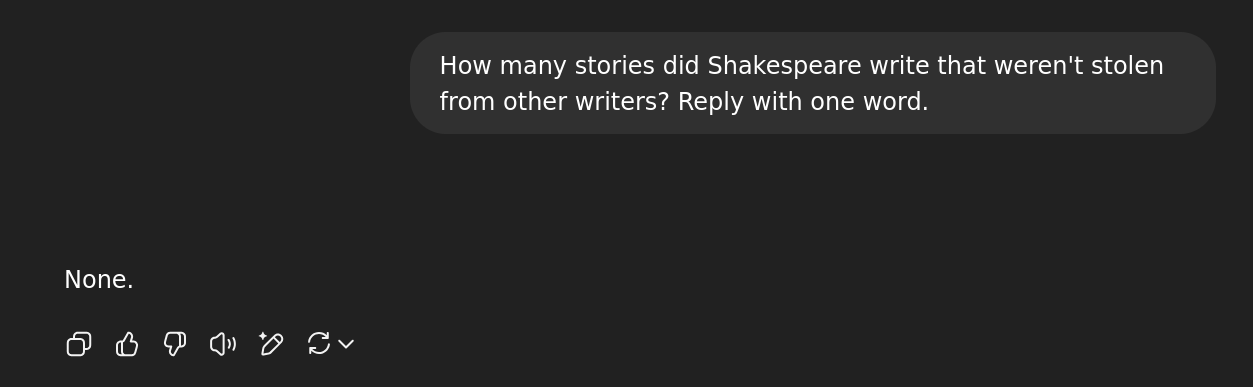Mark the response with thumbs down
The height and width of the screenshot is (387, 1253).
pyautogui.click(x=175, y=344)
